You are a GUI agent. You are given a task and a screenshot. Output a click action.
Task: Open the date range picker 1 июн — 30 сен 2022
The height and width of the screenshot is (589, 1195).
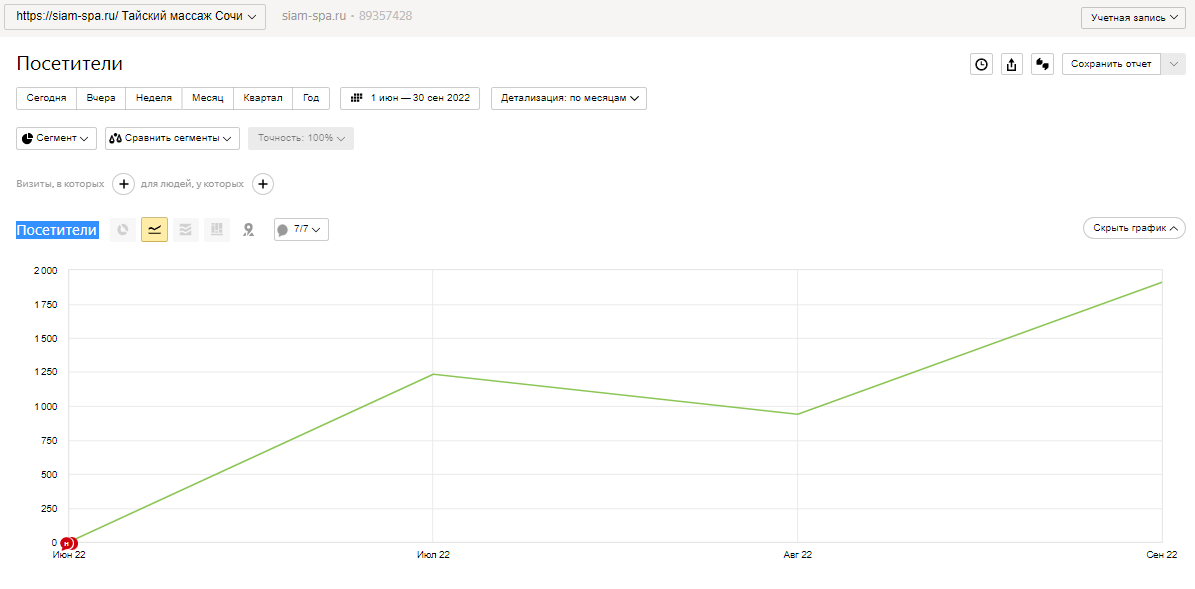coord(410,98)
